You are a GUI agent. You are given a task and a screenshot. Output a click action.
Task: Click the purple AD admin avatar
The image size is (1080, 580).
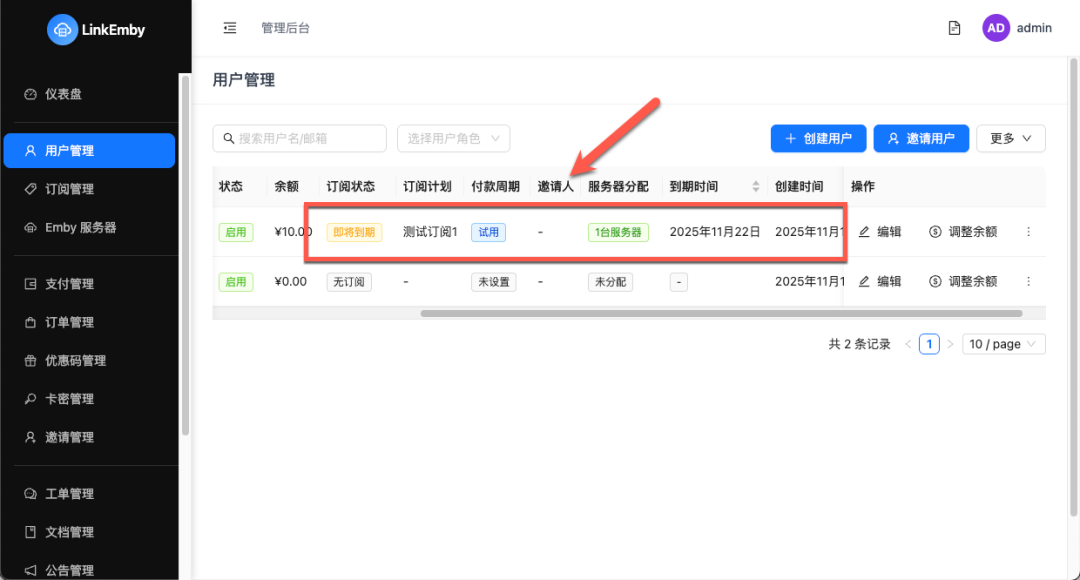(995, 27)
